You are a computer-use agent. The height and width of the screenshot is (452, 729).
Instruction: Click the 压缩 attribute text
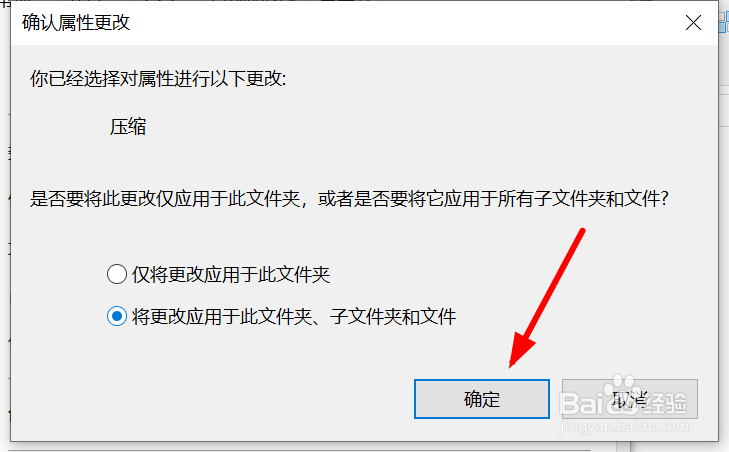pos(128,126)
